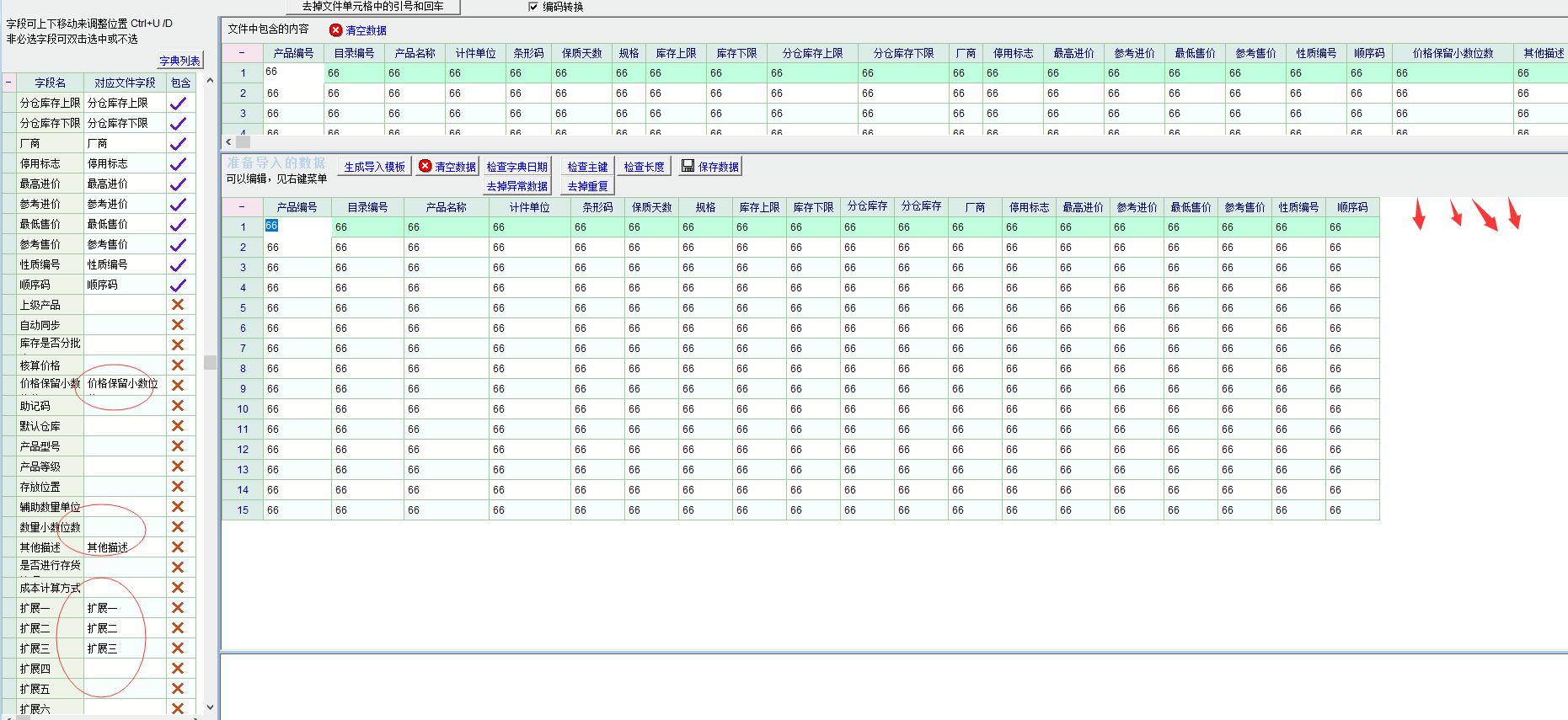This screenshot has width=1568, height=720.
Task: Select row 5 header in import data table
Action: pos(243,308)
